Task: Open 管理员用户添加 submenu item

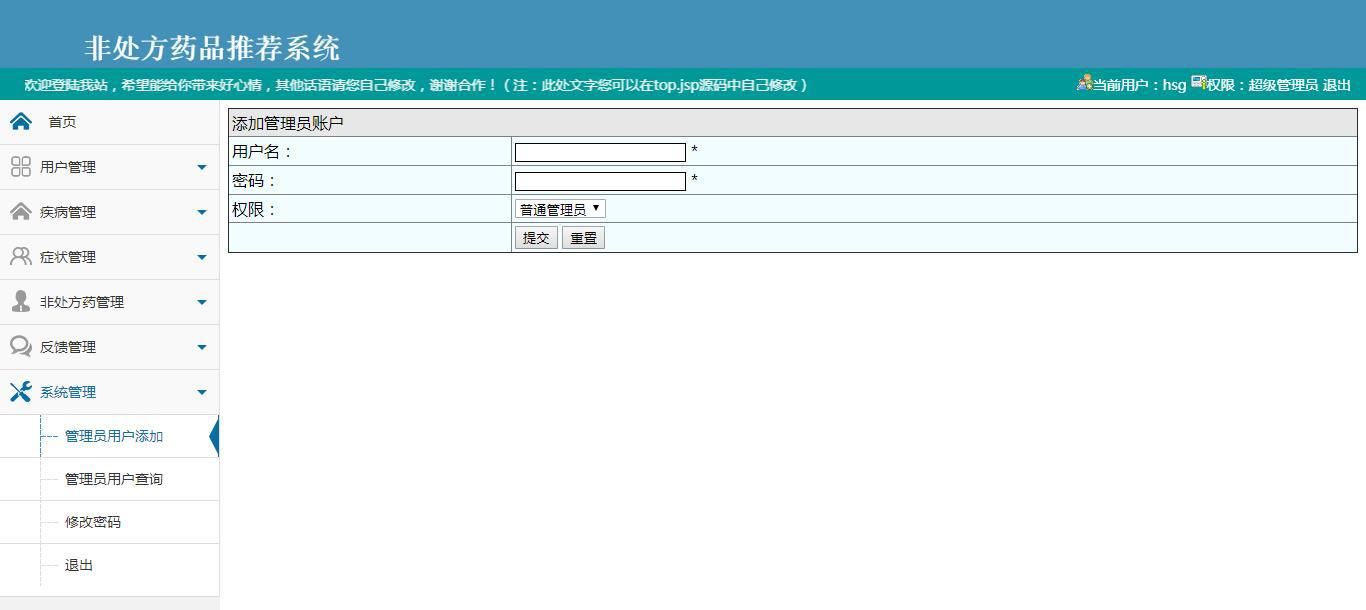Action: [x=114, y=436]
